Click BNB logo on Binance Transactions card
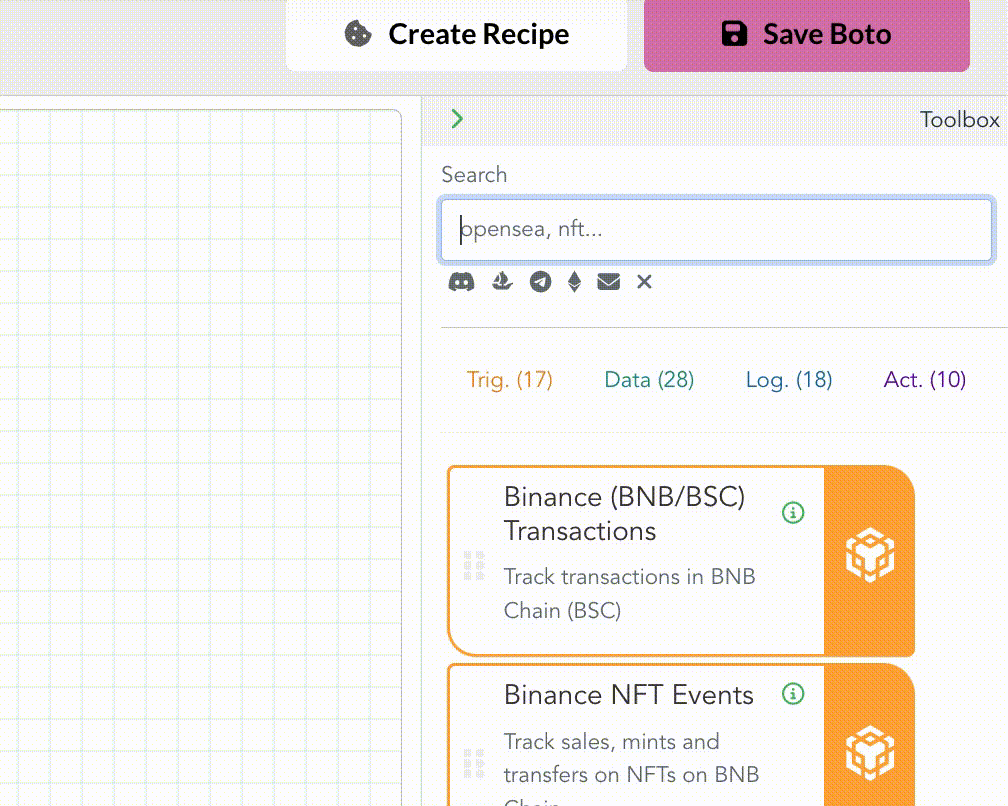Viewport: 1008px width, 806px height. [870, 555]
